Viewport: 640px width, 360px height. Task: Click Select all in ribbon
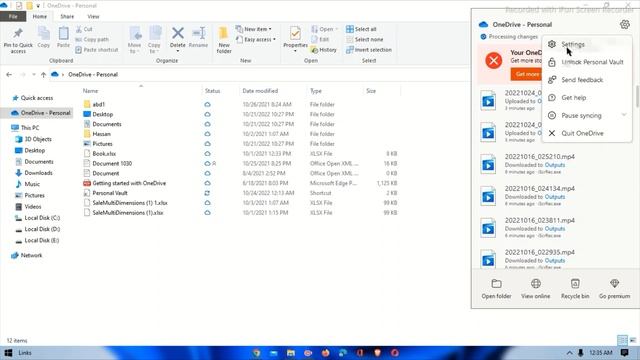pyautogui.click(x=361, y=29)
